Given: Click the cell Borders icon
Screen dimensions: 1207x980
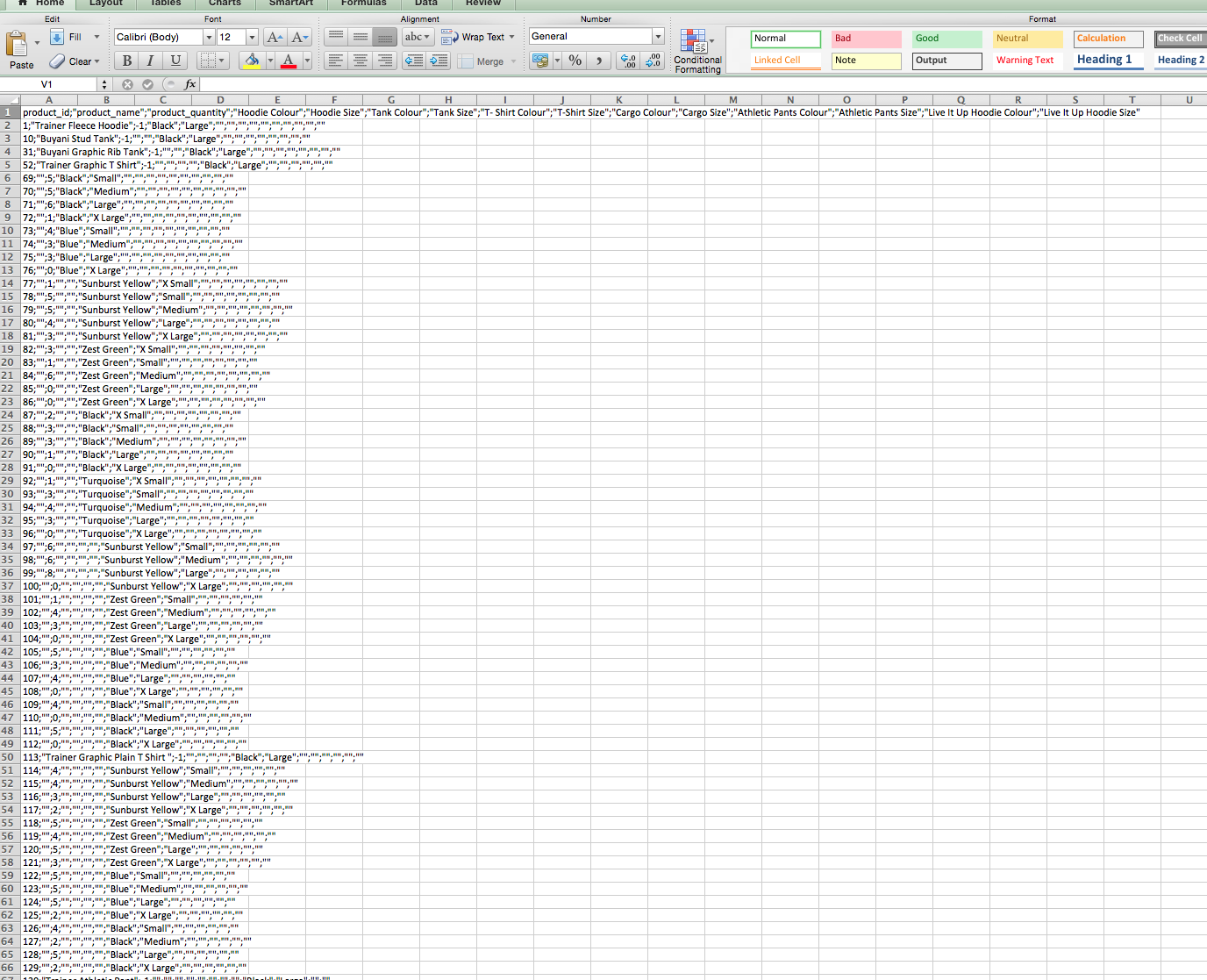Looking at the screenshot, I should coord(207,61).
